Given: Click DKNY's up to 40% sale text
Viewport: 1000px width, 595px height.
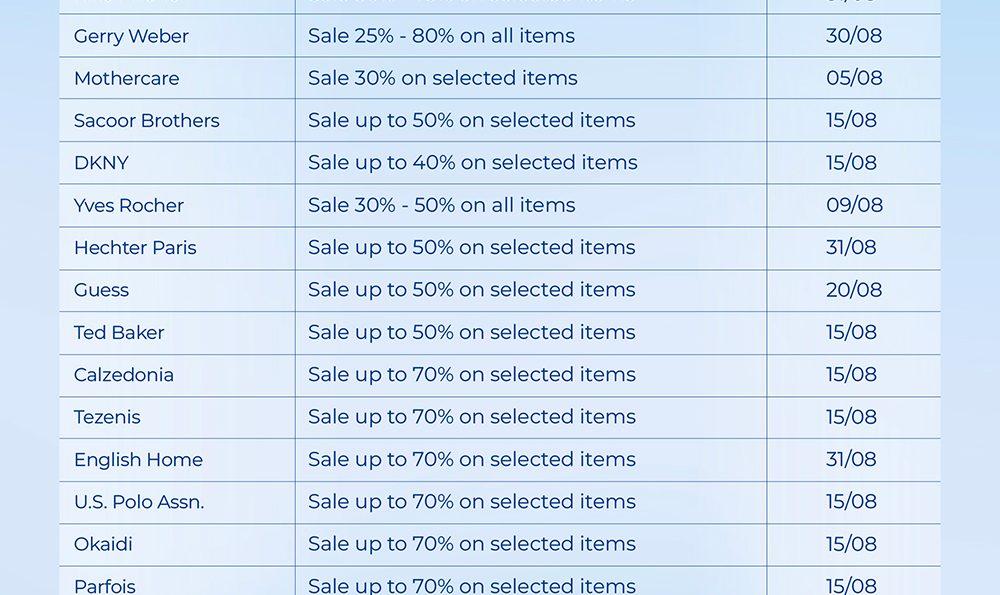Looking at the screenshot, I should click(x=472, y=163).
